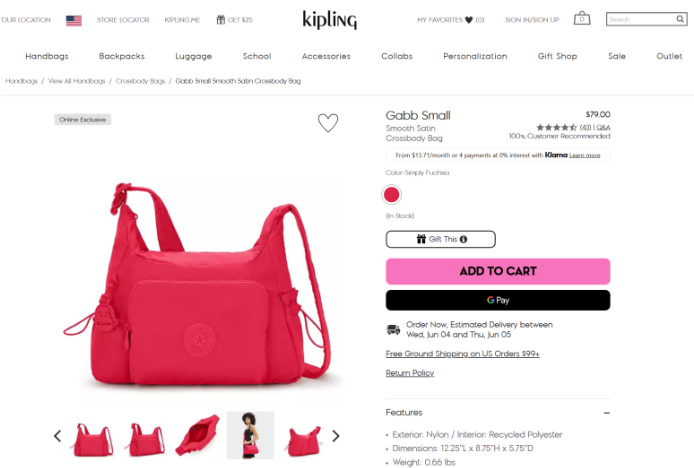
Task: Add bag to favorites with heart icon
Action: point(328,123)
